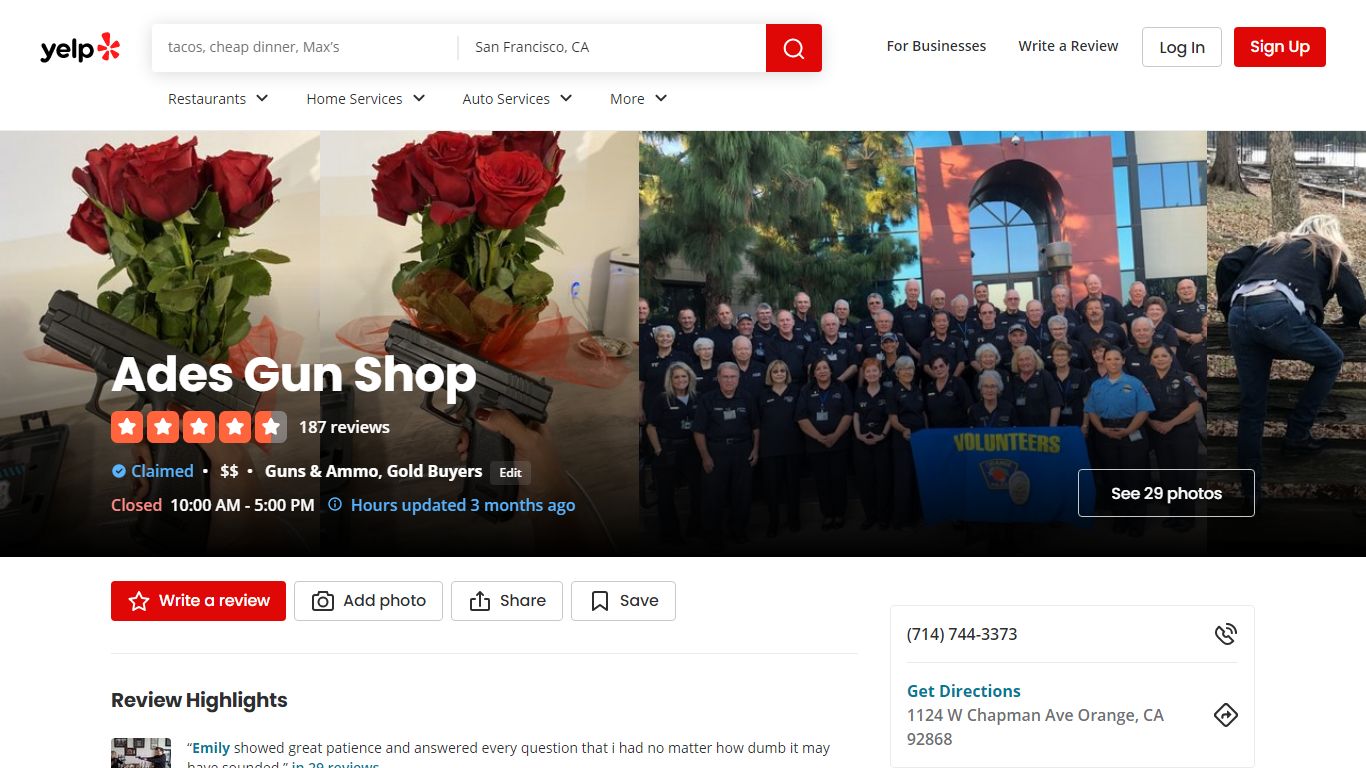
Task: Click the address 1124 W Chapman Ave
Action: point(1035,727)
